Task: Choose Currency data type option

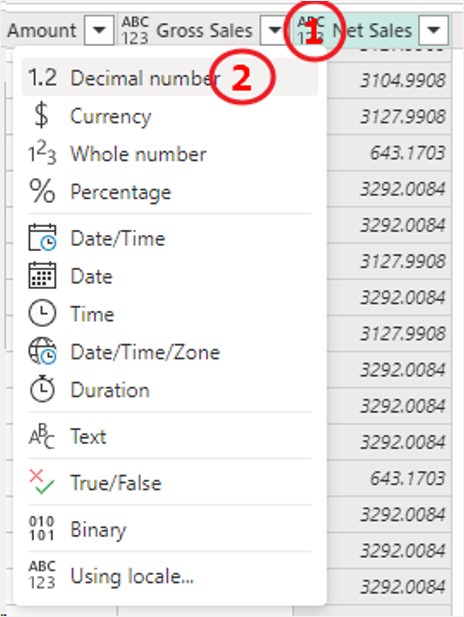Action: [169, 116]
